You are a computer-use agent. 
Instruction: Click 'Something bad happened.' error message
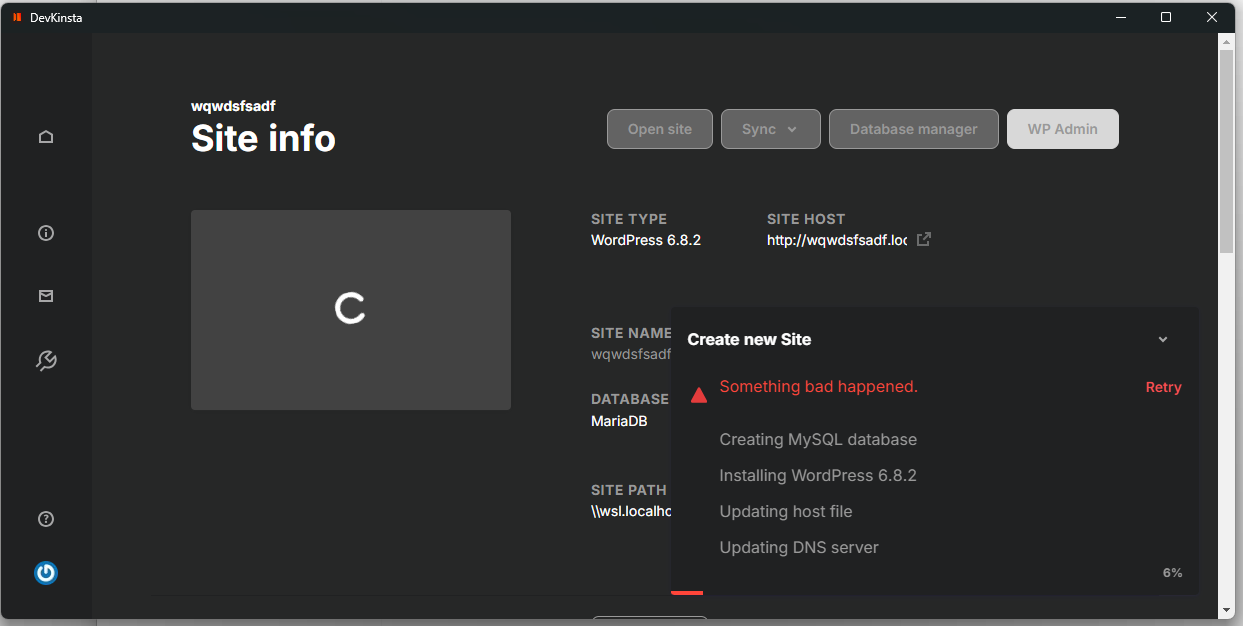pyautogui.click(x=819, y=387)
